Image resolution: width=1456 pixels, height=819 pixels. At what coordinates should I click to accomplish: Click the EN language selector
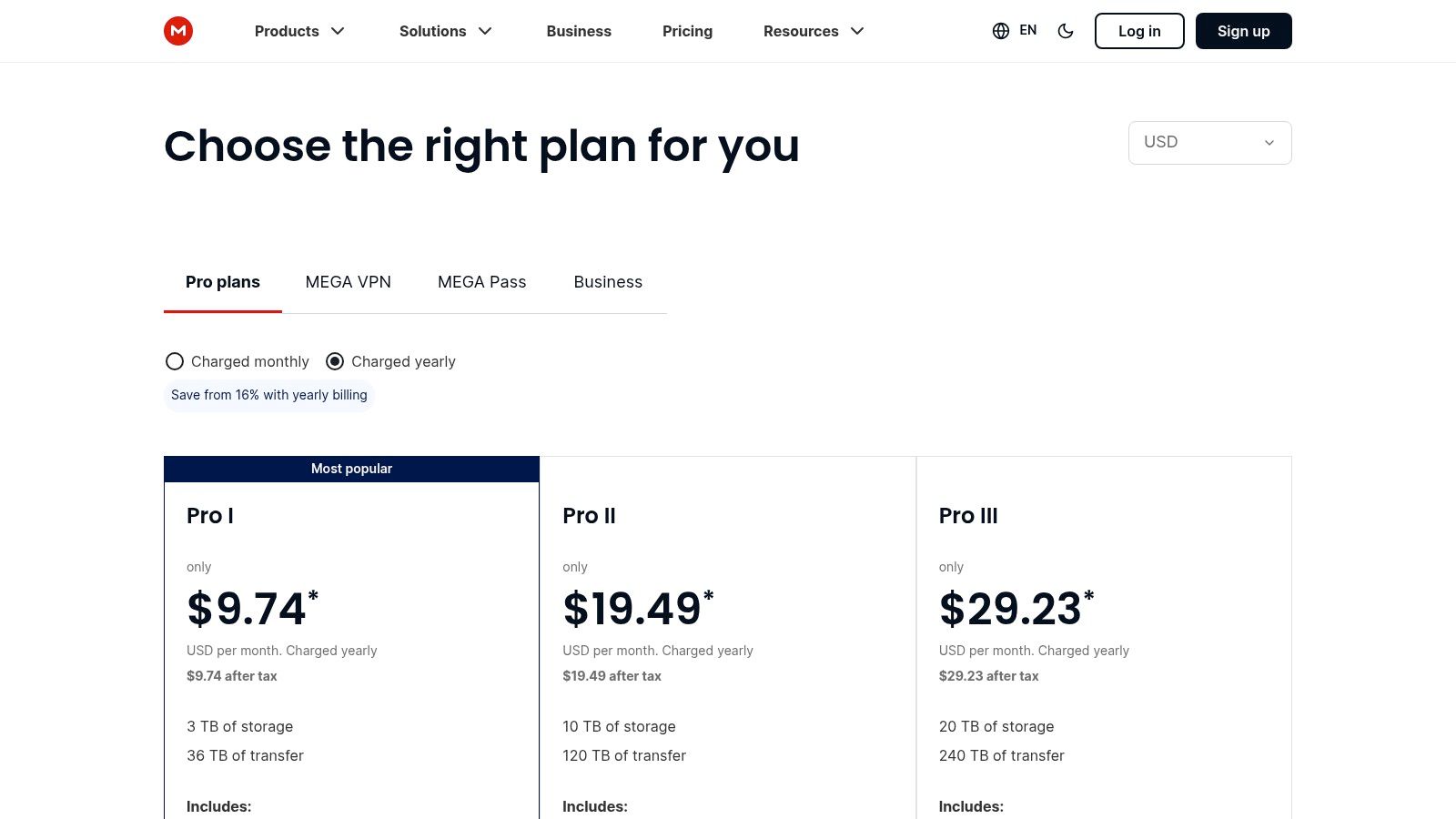coord(1028,31)
